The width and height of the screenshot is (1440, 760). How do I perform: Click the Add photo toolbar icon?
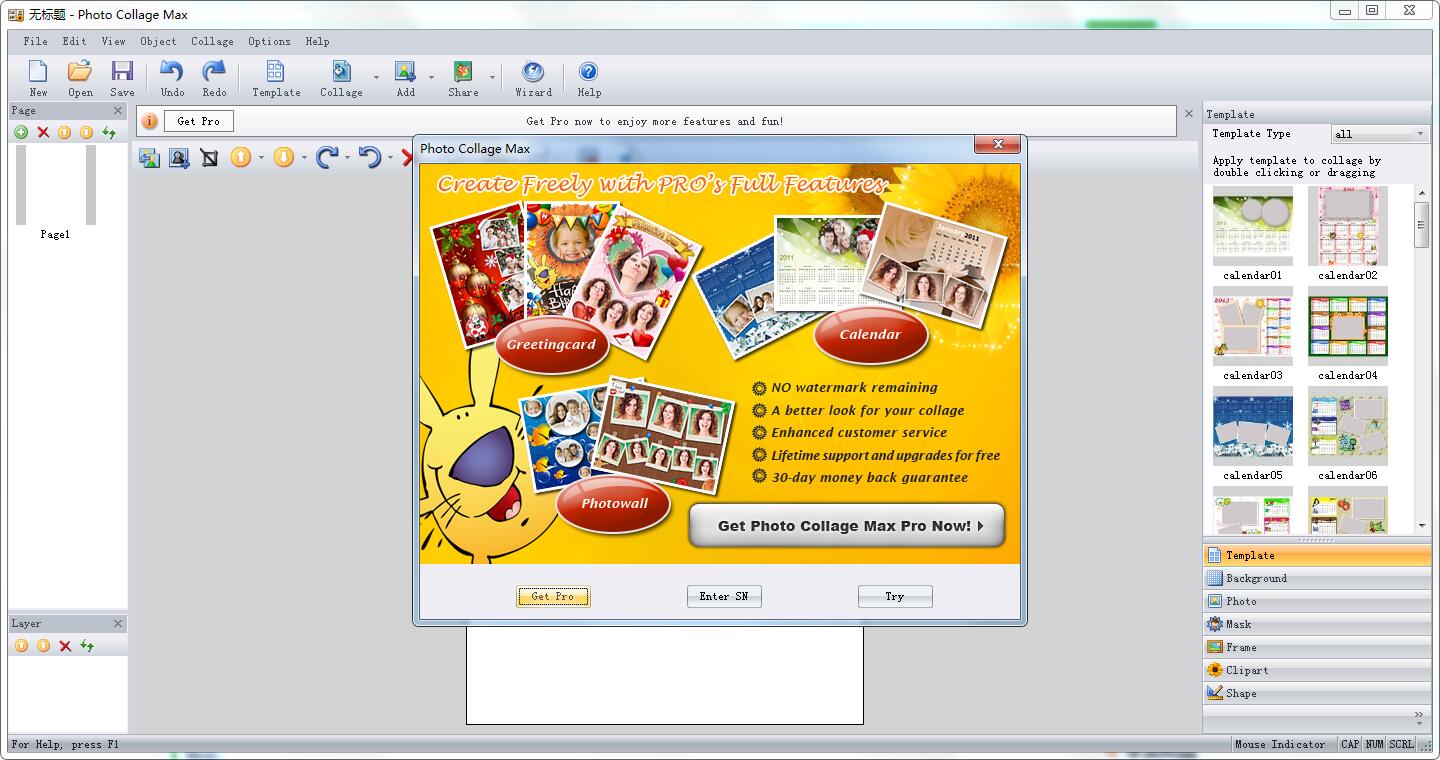tap(405, 72)
